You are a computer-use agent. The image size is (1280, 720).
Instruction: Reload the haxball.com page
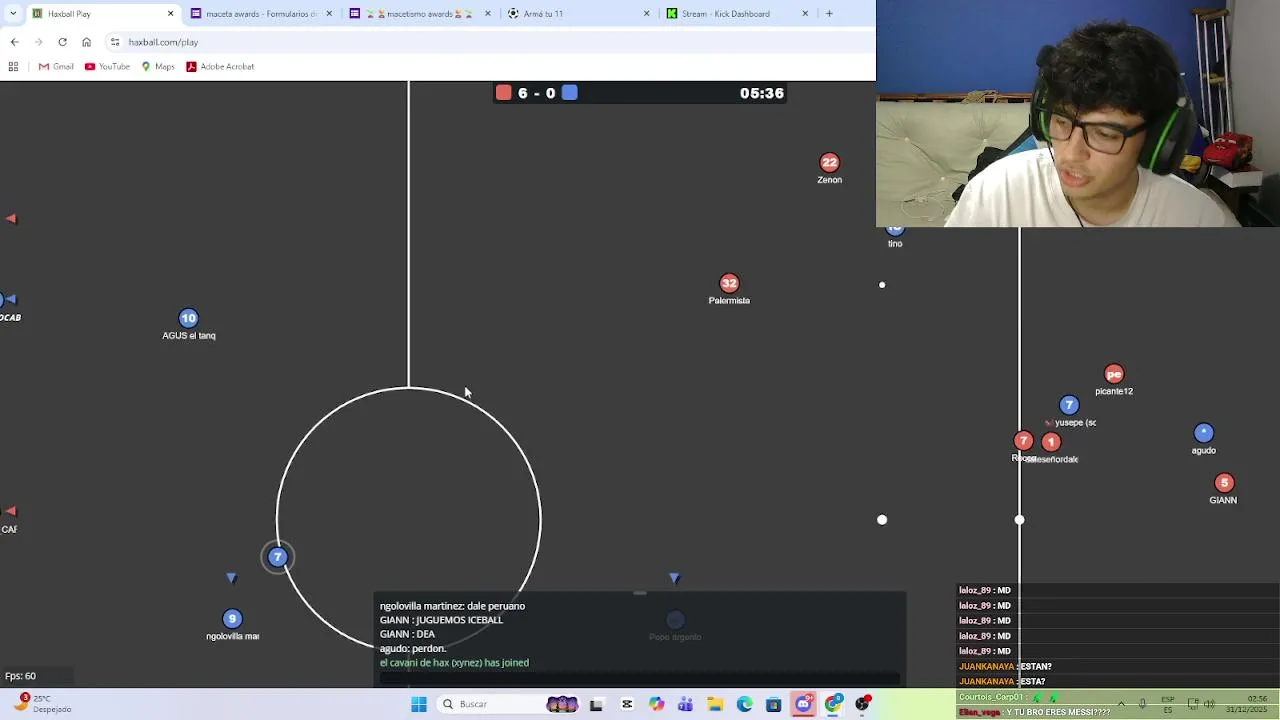coord(62,42)
